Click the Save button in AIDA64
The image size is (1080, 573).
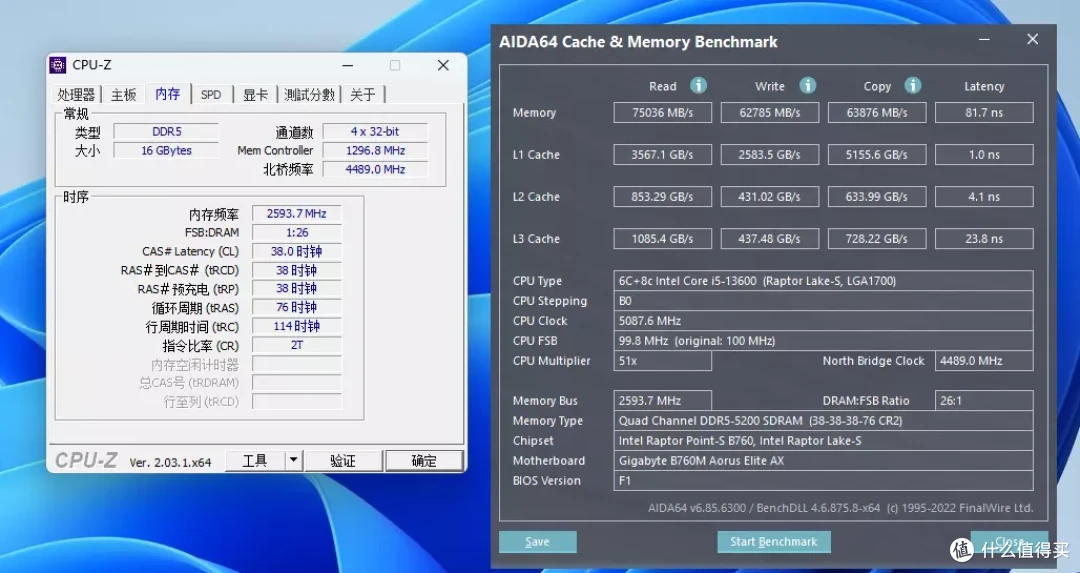pos(537,541)
